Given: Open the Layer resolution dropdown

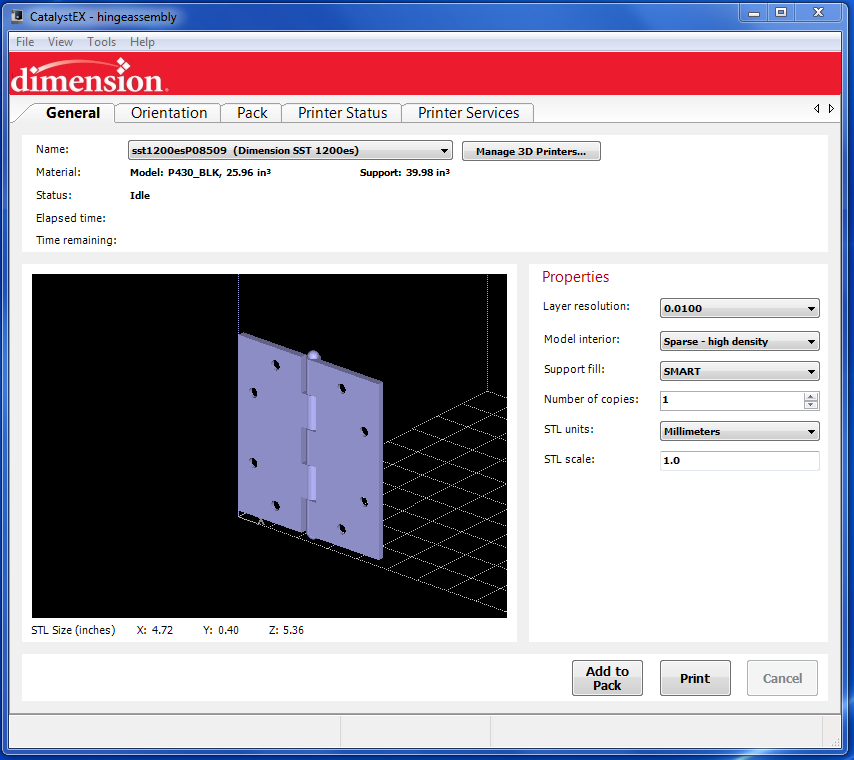Looking at the screenshot, I should coord(739,308).
